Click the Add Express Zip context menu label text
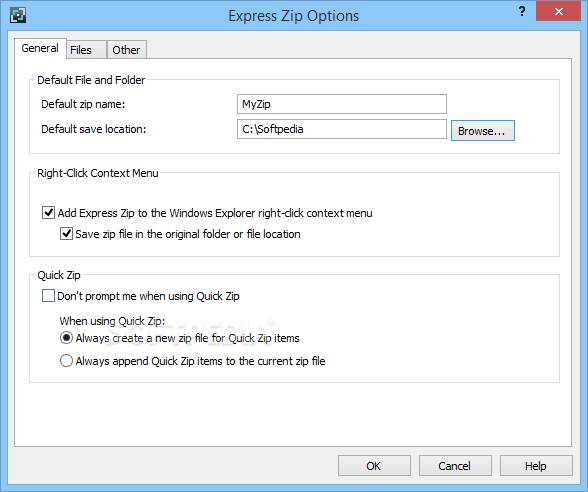 215,213
